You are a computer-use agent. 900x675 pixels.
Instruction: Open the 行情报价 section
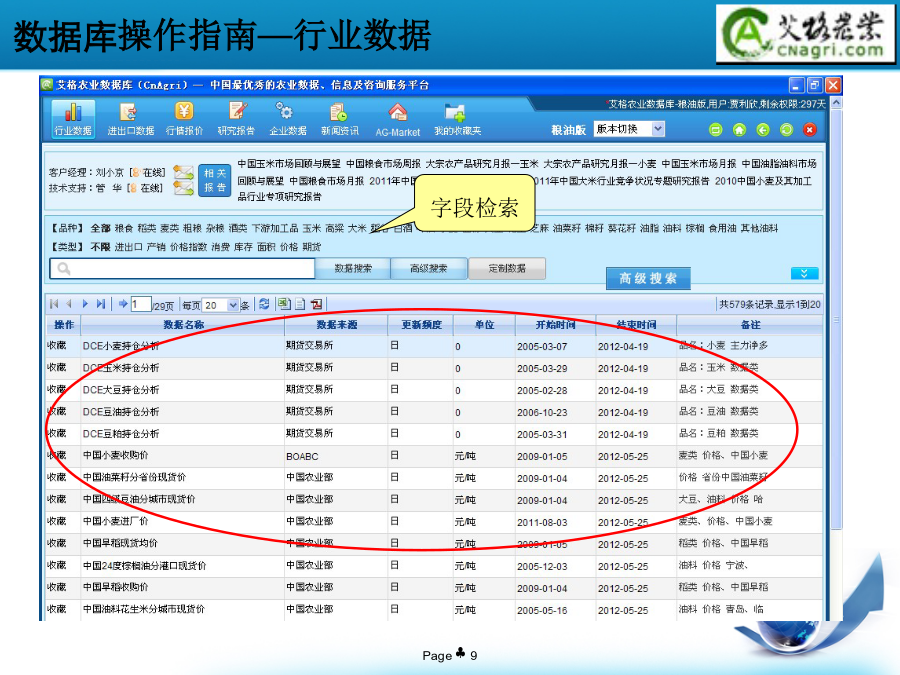click(x=184, y=119)
